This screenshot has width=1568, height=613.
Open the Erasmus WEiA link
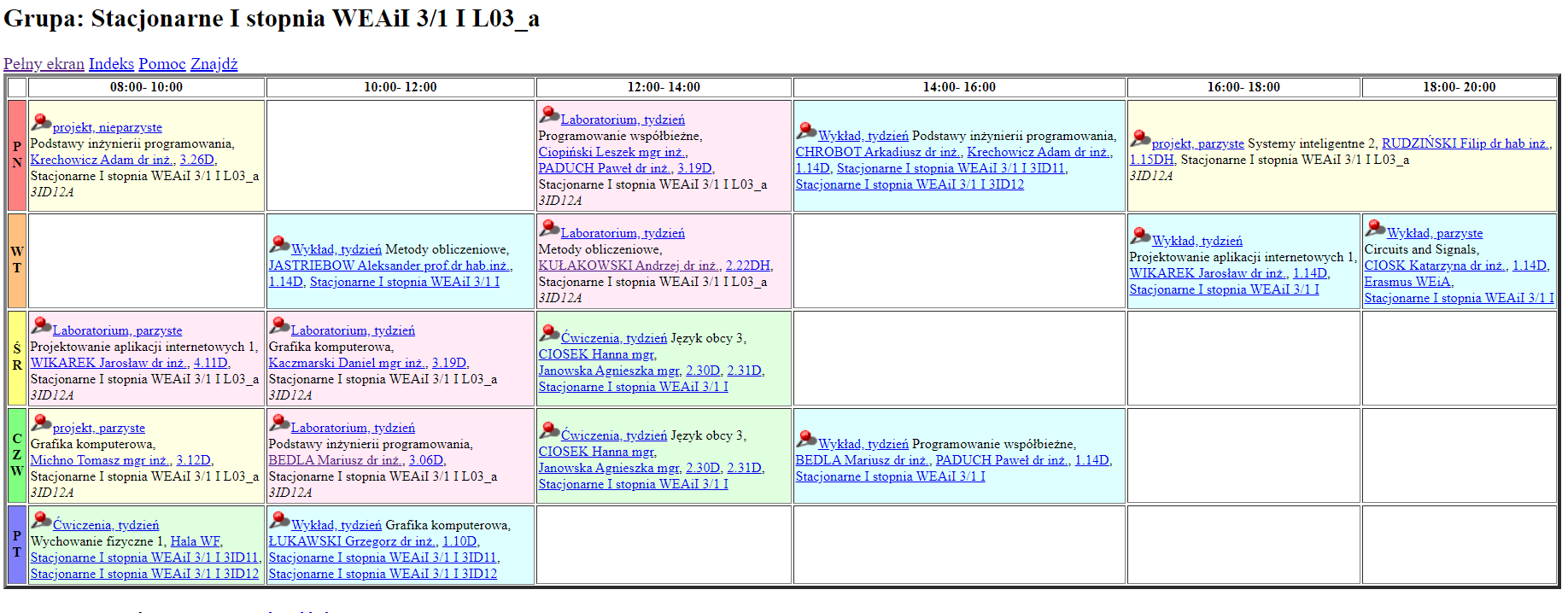click(1407, 282)
